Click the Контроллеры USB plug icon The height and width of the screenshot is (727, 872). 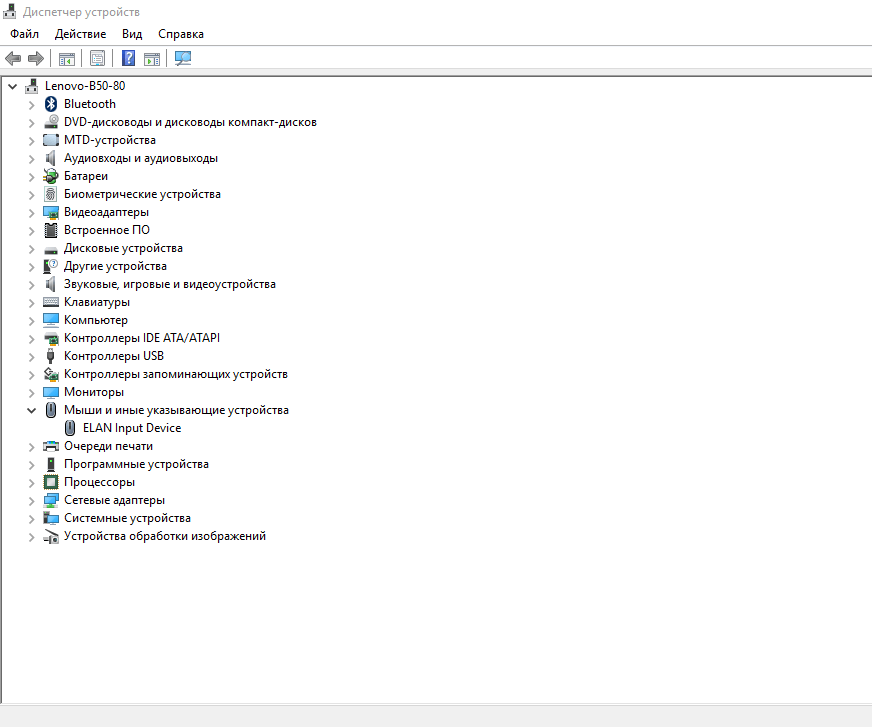pos(51,356)
